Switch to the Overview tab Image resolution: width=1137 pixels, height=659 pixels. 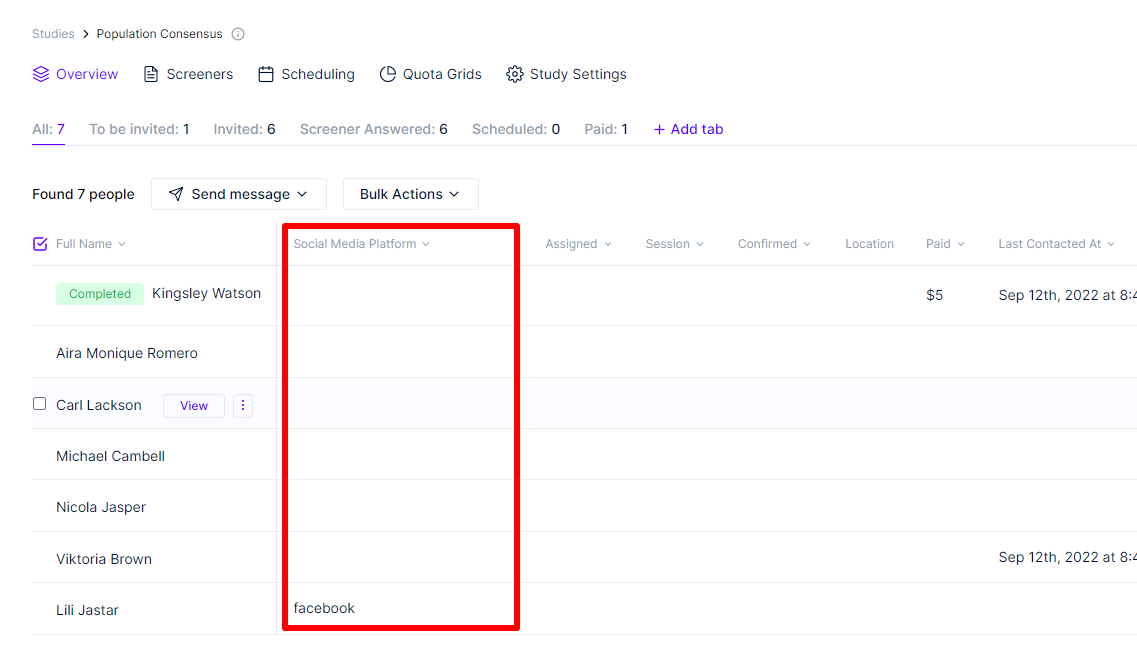point(75,74)
